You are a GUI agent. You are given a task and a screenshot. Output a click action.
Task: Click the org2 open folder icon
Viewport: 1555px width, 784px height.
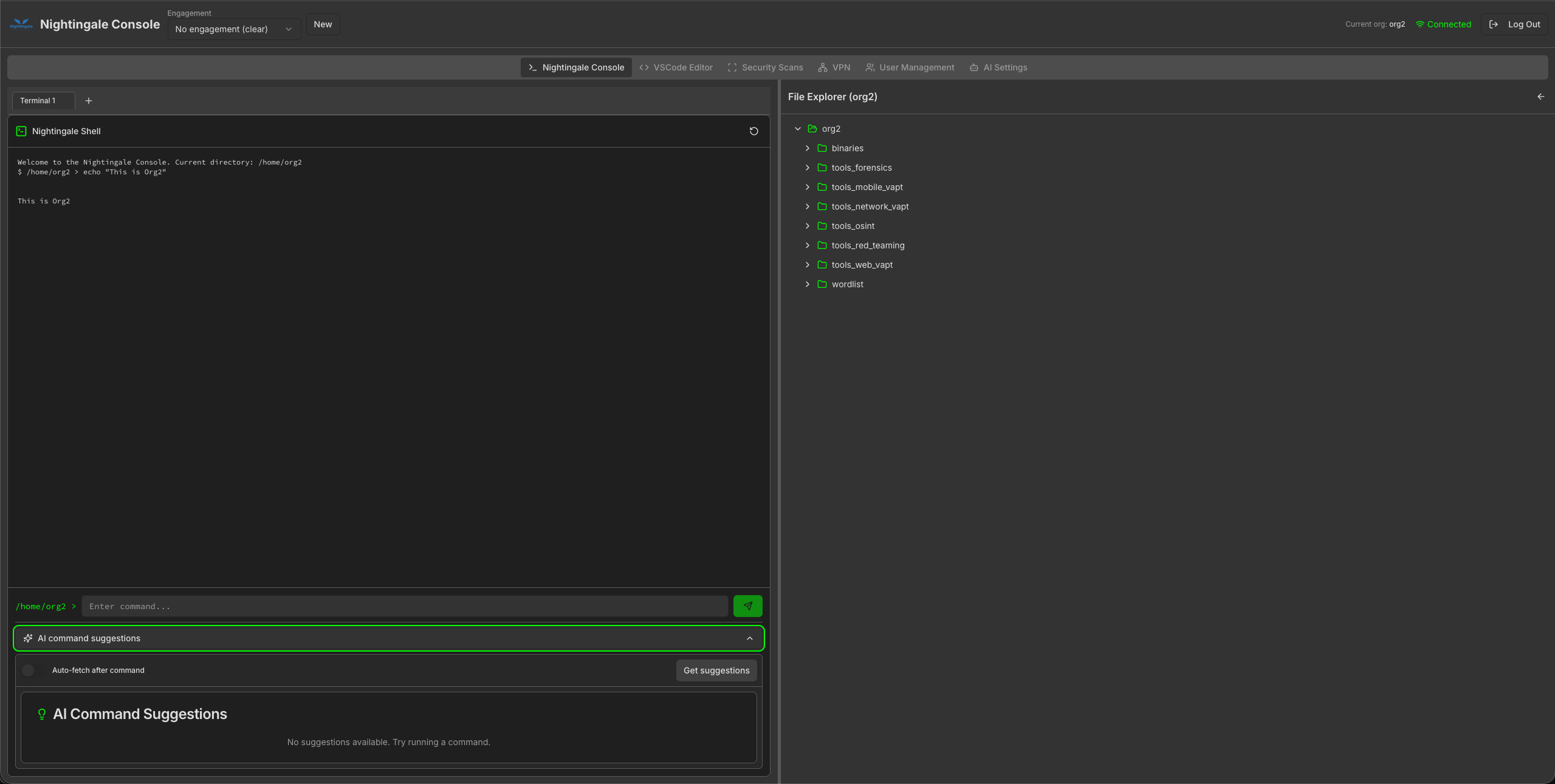click(x=812, y=129)
